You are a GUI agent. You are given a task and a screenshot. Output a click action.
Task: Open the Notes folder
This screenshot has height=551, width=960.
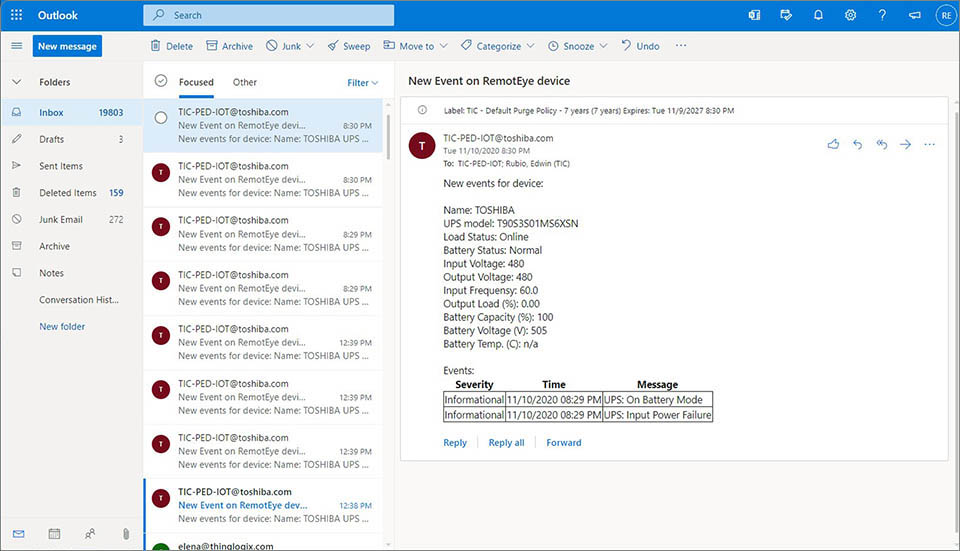click(72, 273)
